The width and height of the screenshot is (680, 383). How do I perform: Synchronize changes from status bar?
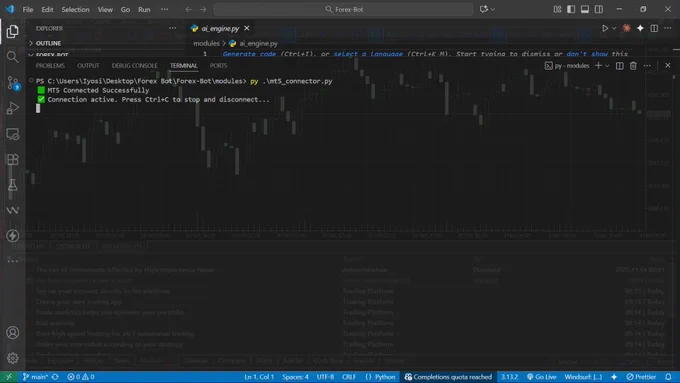pyautogui.click(x=55, y=376)
